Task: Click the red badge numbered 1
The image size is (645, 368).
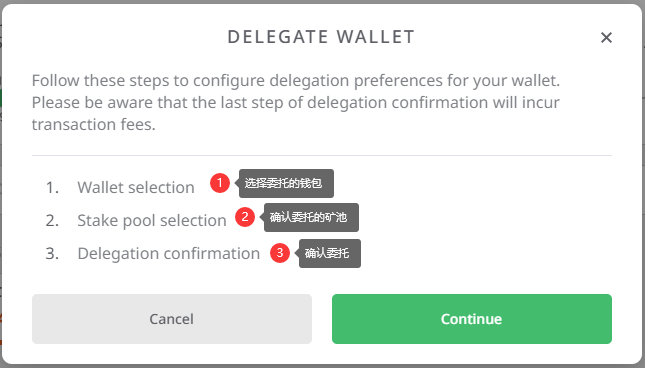Action: click(220, 183)
